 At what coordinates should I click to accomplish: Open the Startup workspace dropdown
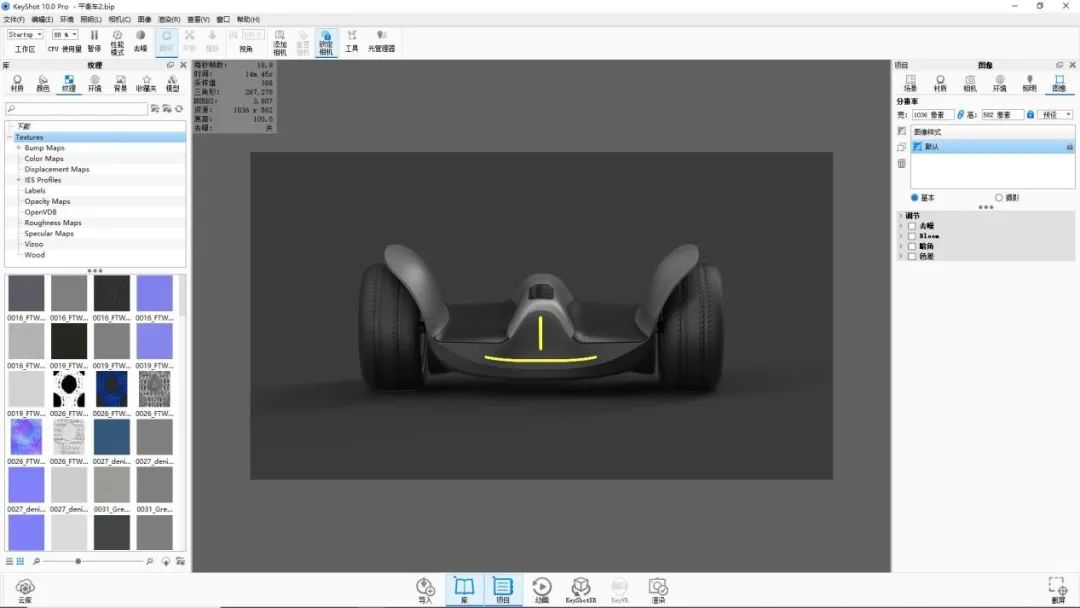[x=25, y=34]
